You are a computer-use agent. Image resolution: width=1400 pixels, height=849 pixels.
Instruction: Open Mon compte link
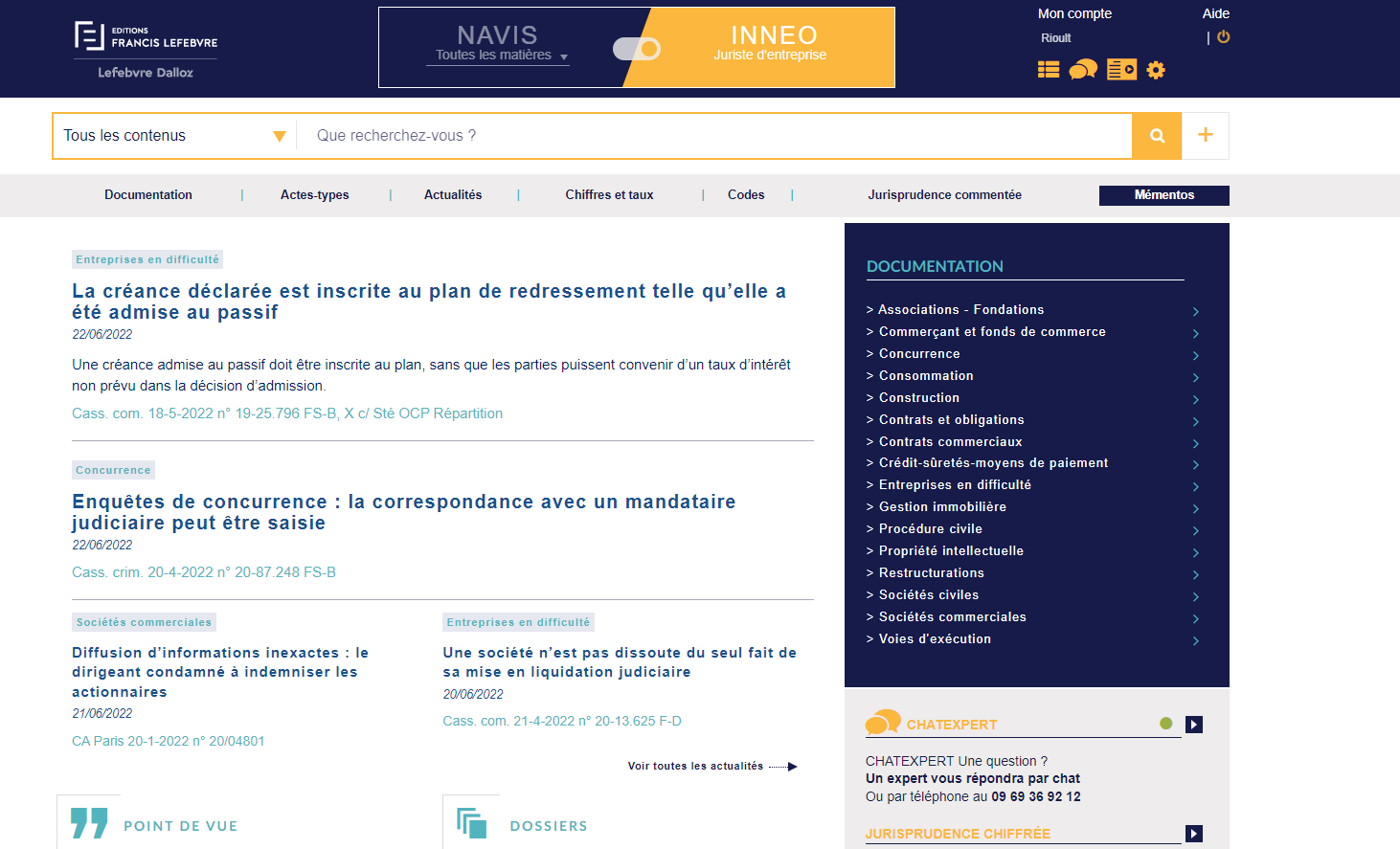click(1074, 13)
